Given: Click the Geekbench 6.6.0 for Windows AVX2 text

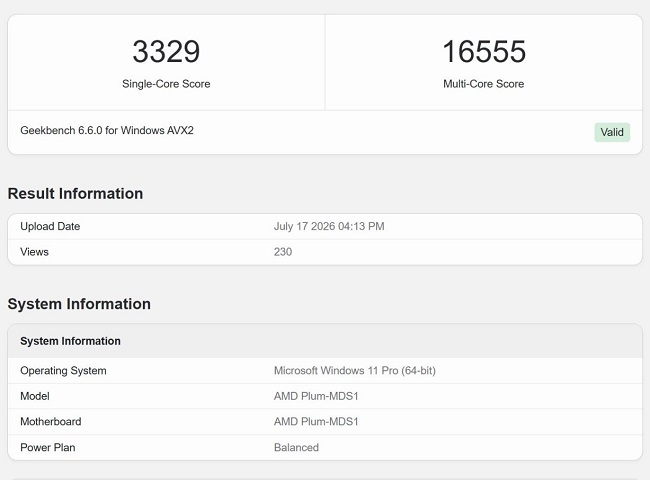Looking at the screenshot, I should tap(107, 131).
